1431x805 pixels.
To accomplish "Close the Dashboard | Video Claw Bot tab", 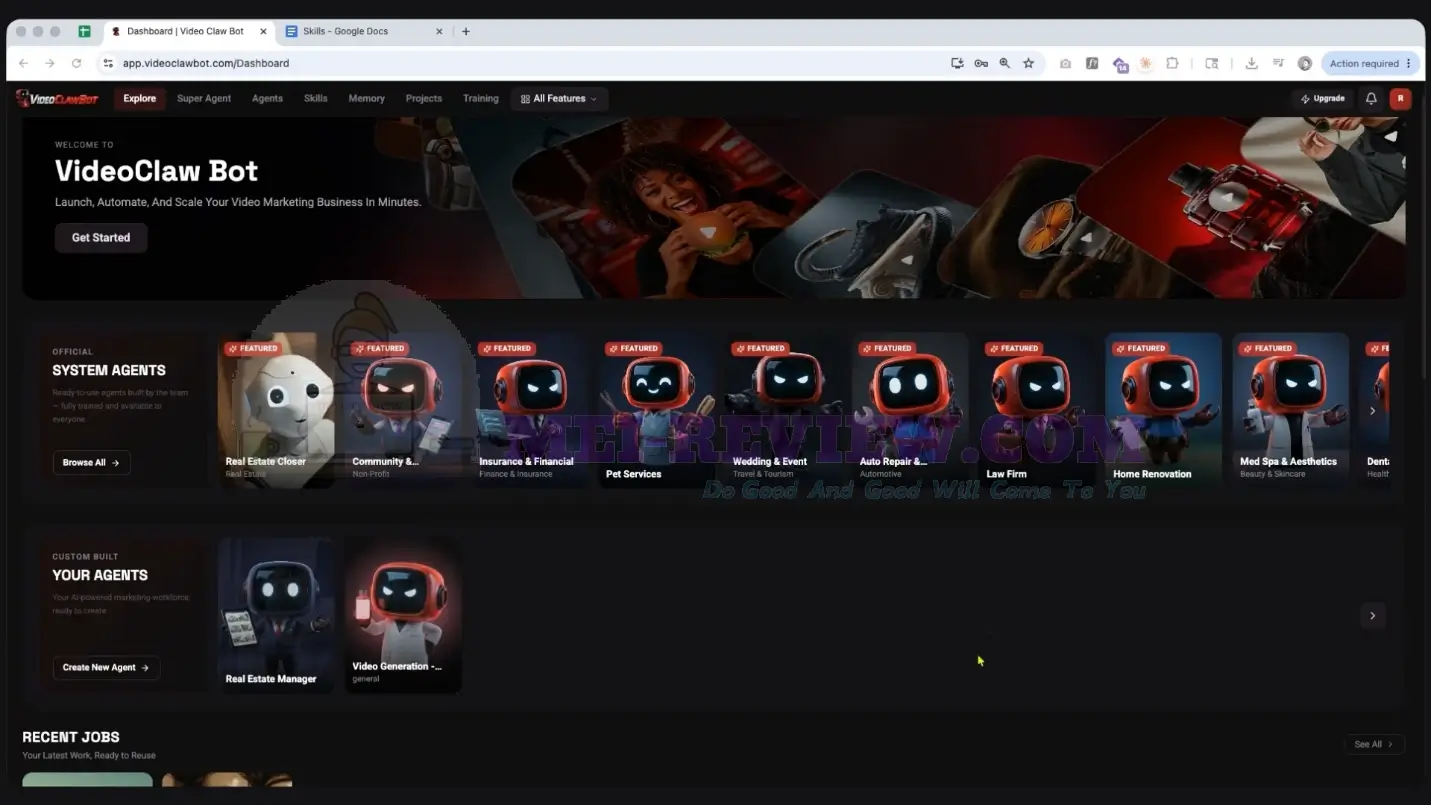I will 264,31.
